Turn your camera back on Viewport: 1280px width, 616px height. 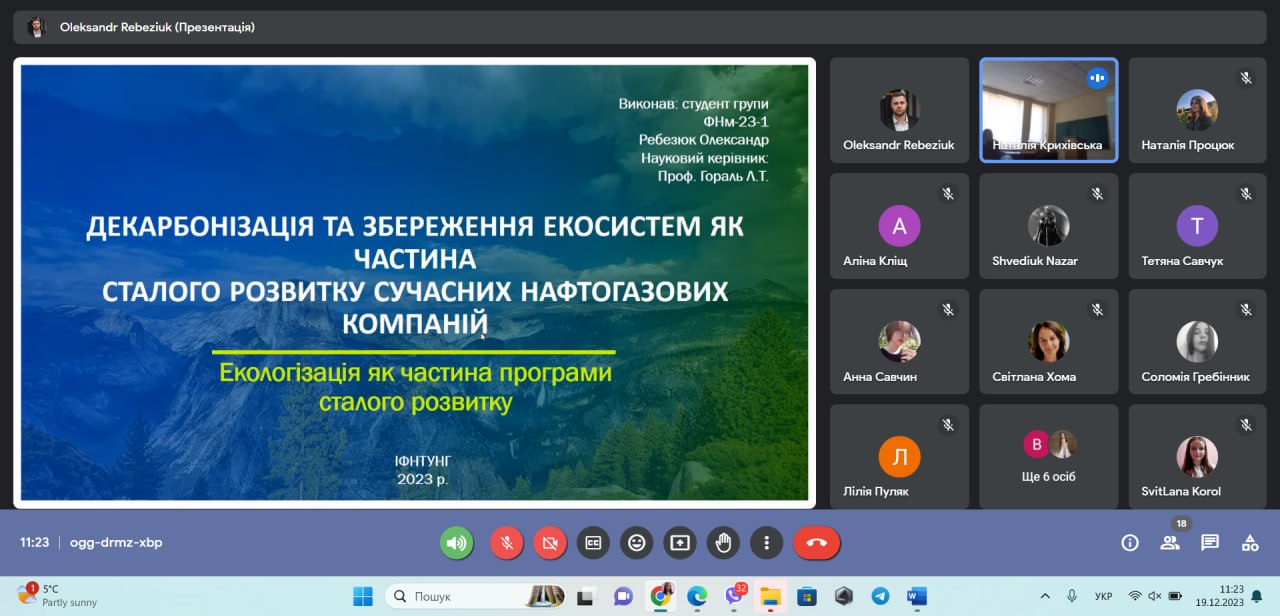pos(549,542)
